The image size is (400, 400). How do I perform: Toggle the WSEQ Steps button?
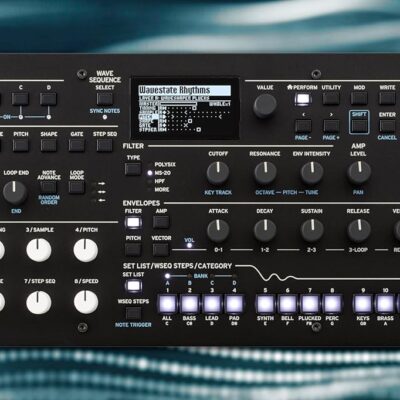[133, 313]
